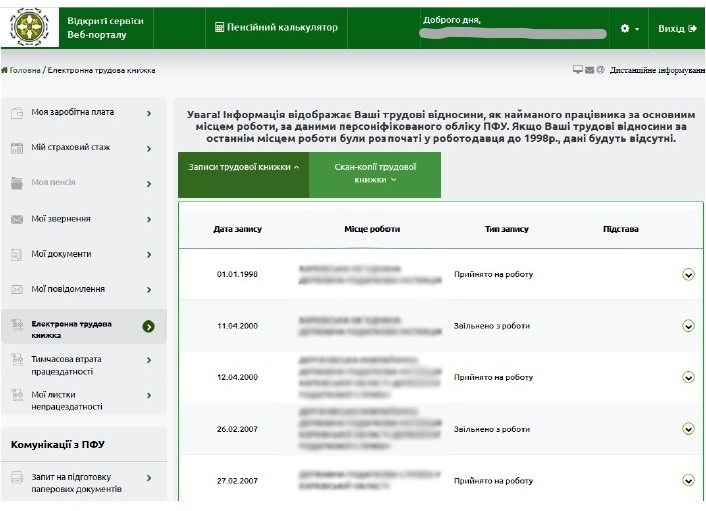Click home icon in breadcrumb
Image resolution: width=706 pixels, height=511 pixels.
coord(5,70)
